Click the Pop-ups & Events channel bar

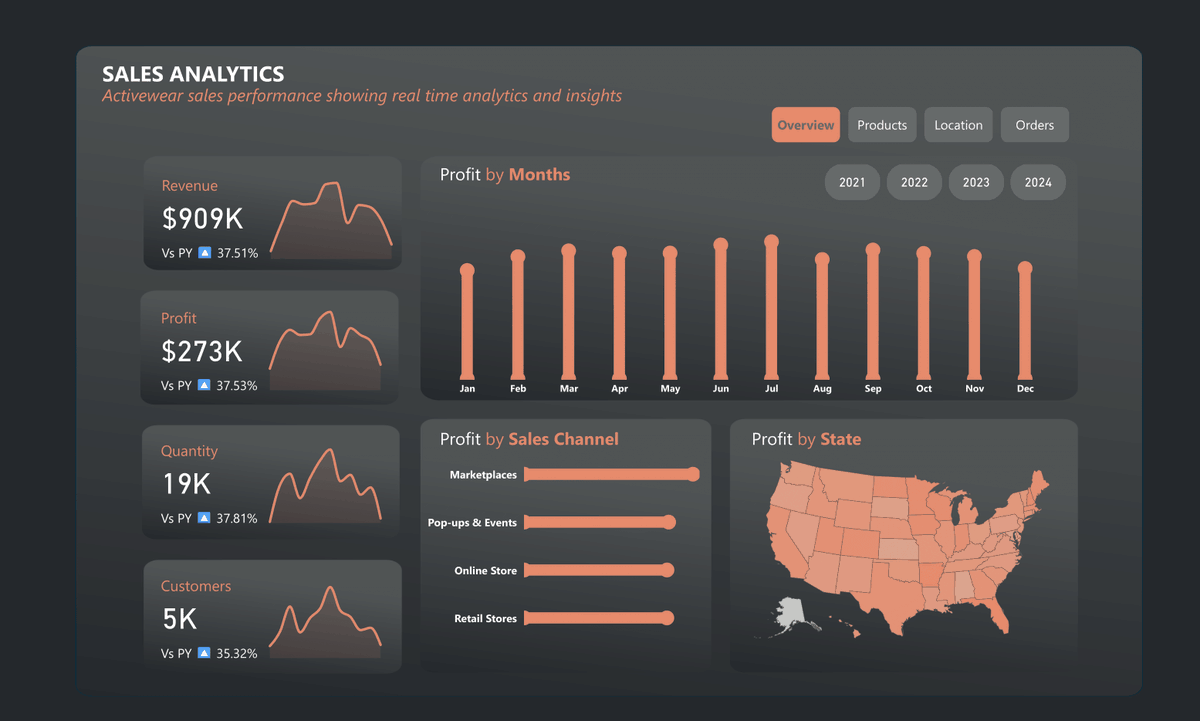coord(600,522)
